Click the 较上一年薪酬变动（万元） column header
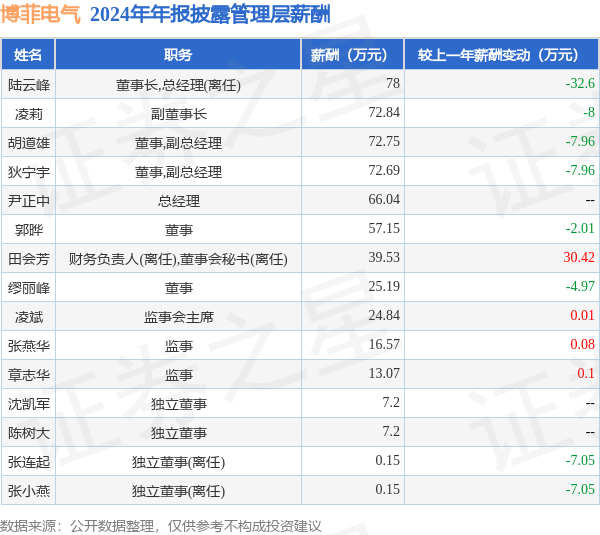The width and height of the screenshot is (600, 535). coord(501,55)
